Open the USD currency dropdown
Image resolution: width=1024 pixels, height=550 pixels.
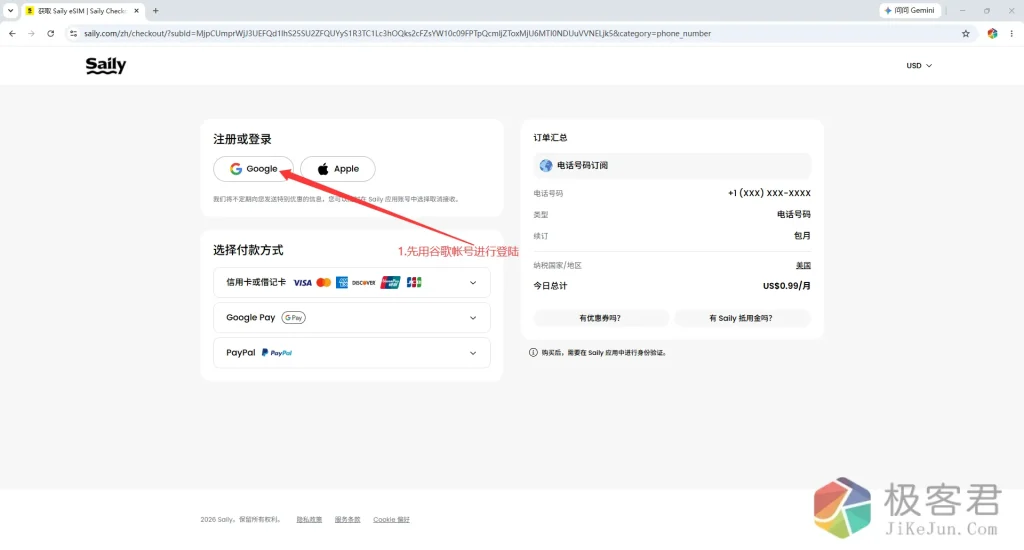pos(919,65)
